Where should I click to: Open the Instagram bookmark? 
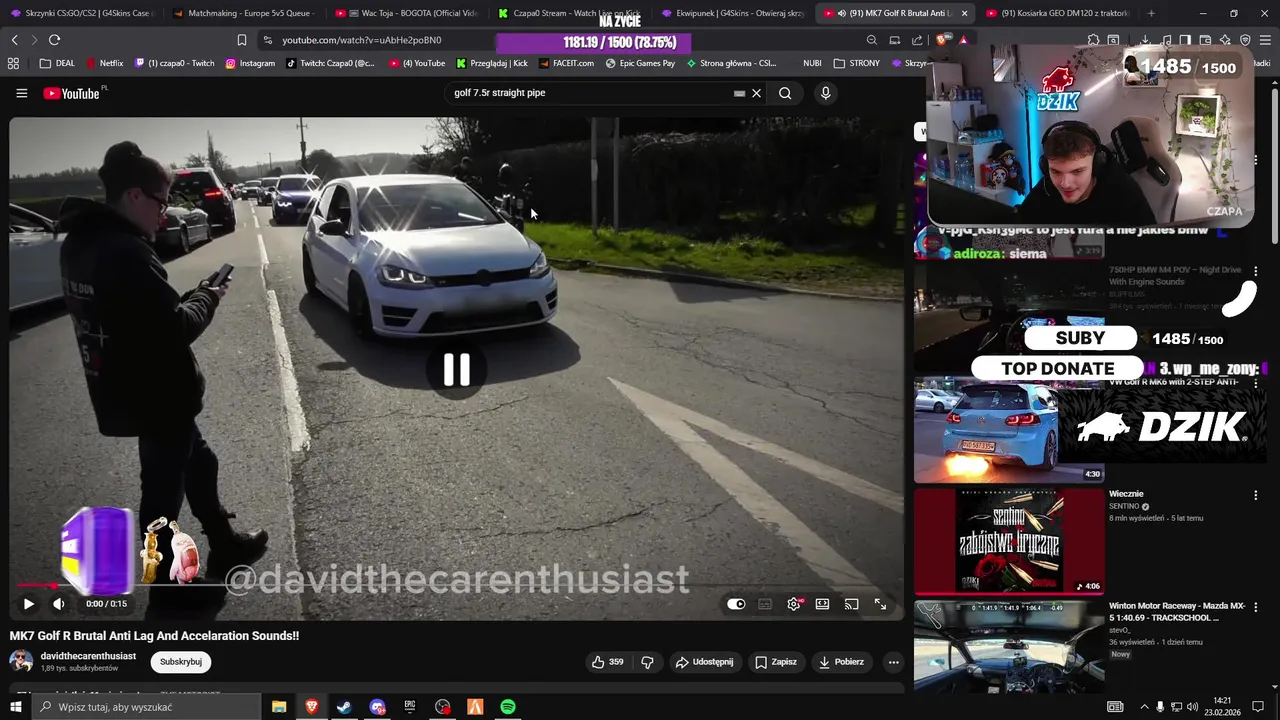pyautogui.click(x=250, y=63)
